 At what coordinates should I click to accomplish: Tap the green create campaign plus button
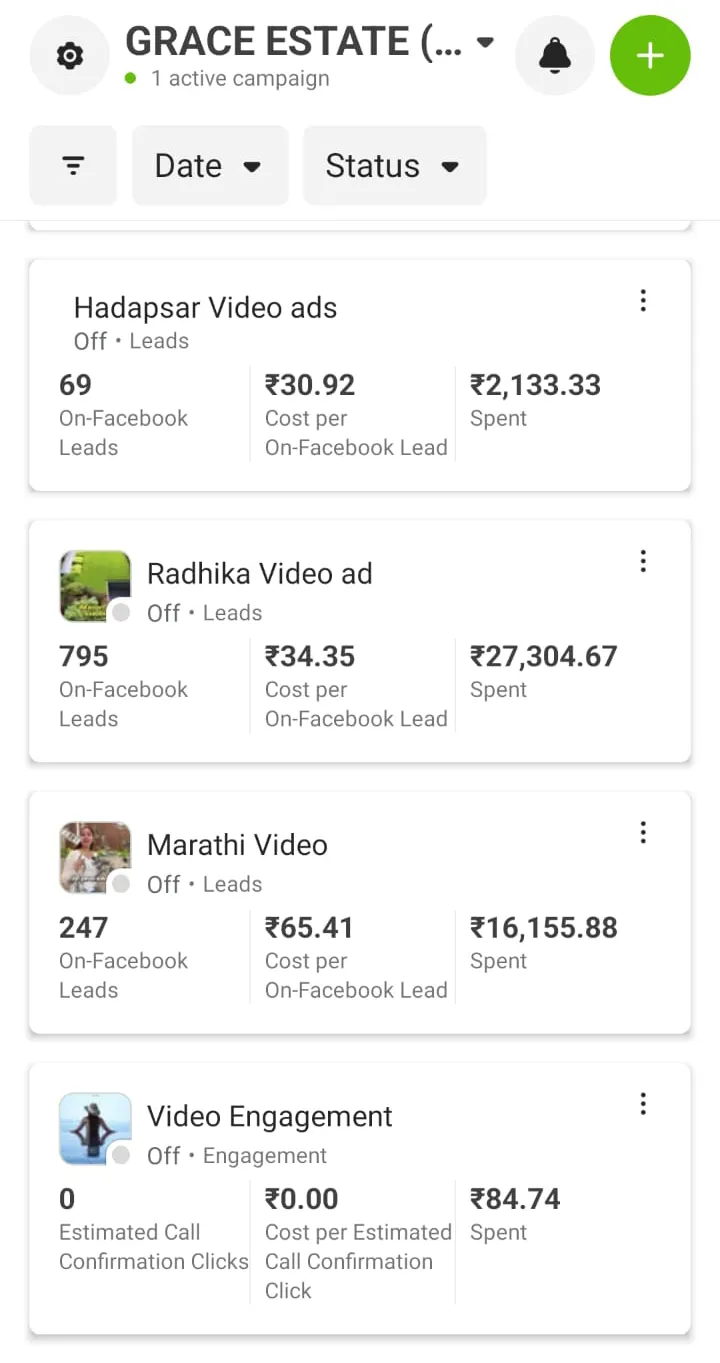tap(650, 56)
